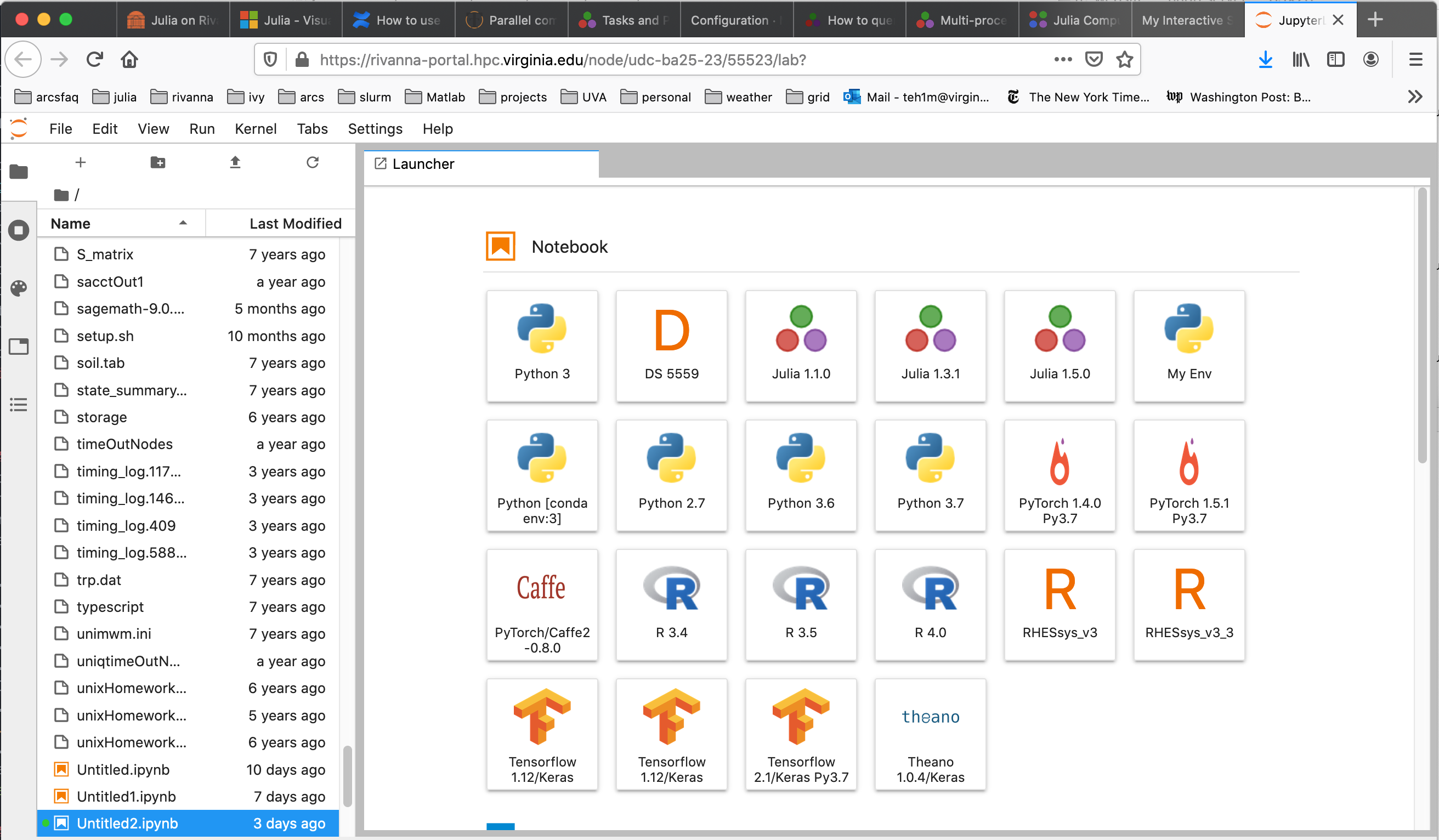Open the Kernel menu
1439x840 pixels.
click(255, 129)
